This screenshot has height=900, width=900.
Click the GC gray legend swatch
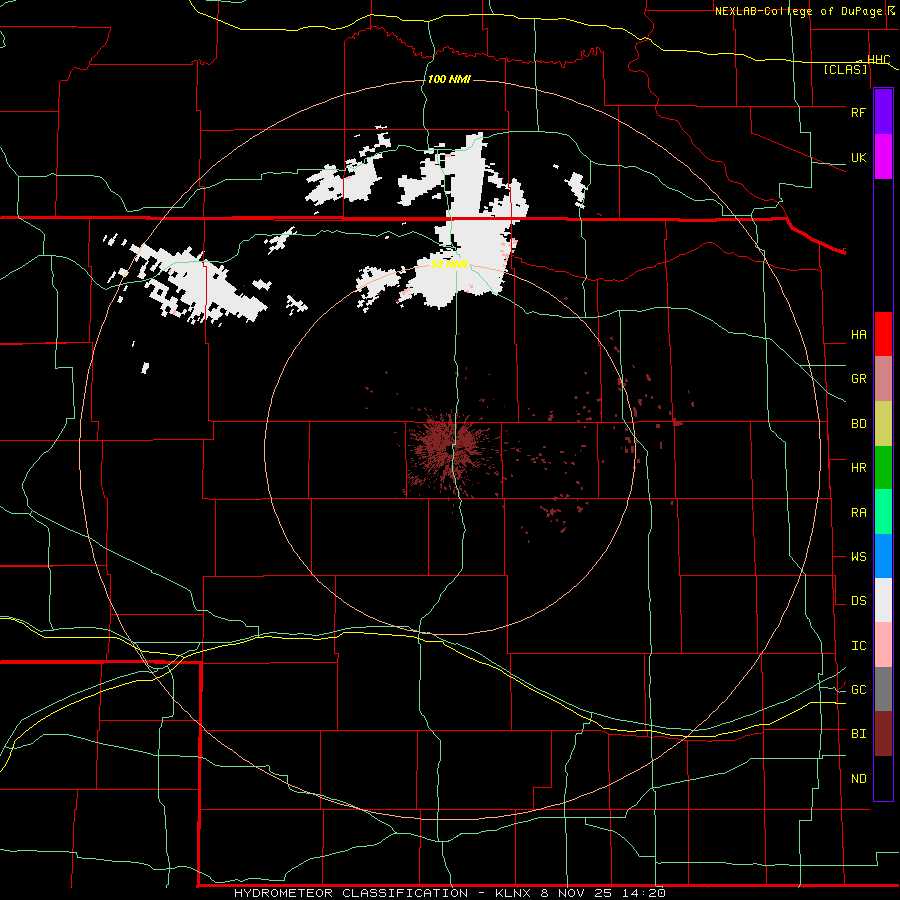(x=883, y=689)
